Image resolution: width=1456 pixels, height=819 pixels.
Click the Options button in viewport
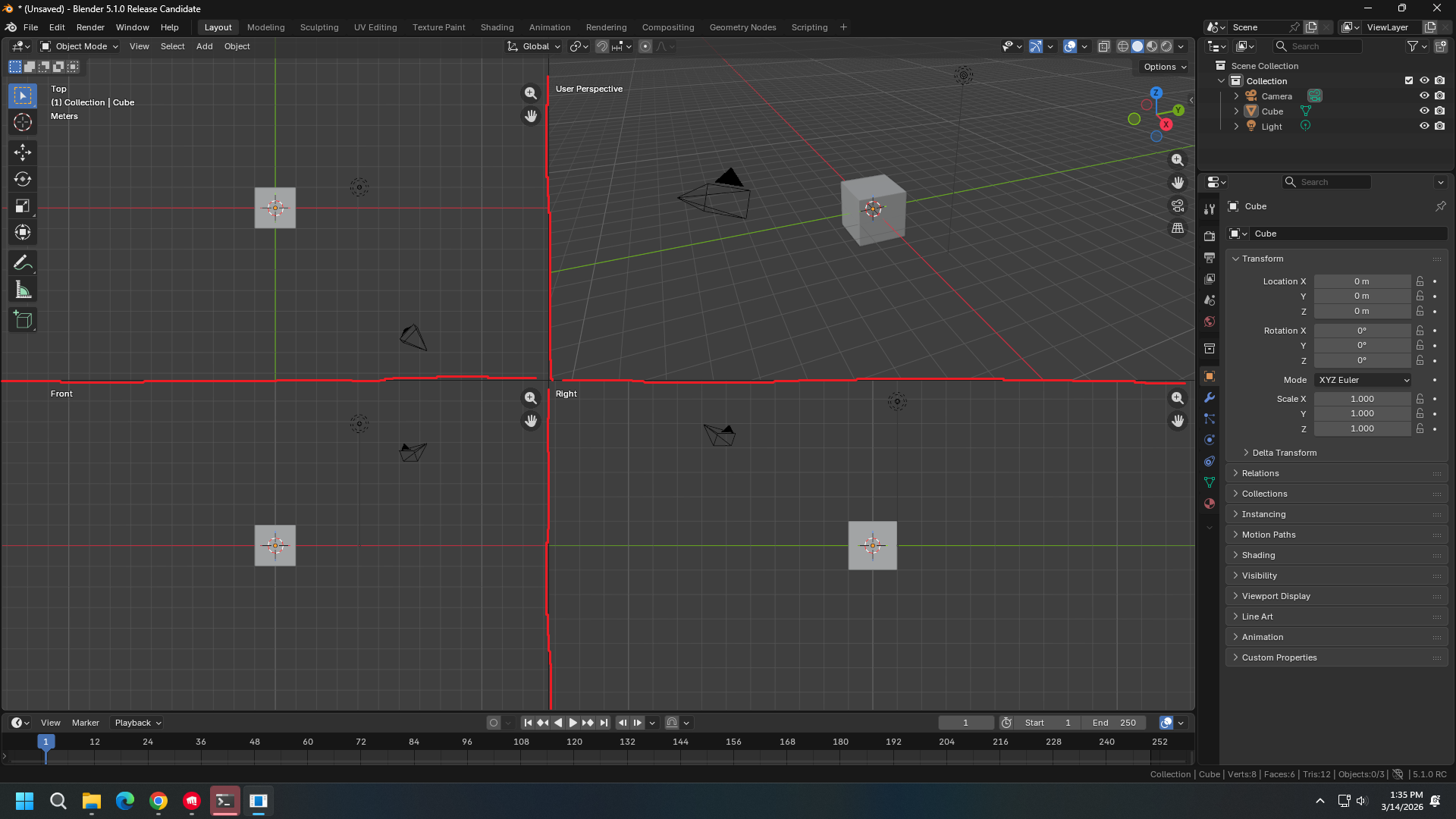(1165, 67)
